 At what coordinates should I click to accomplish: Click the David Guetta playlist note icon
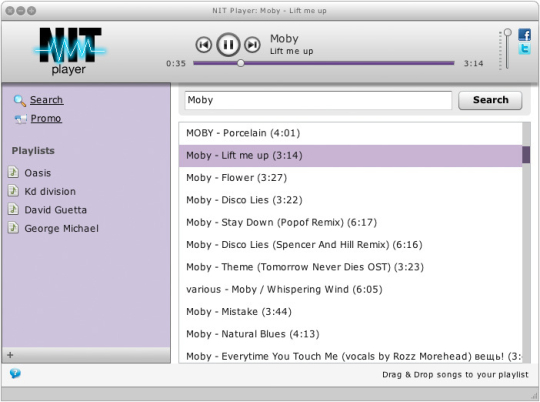13,209
